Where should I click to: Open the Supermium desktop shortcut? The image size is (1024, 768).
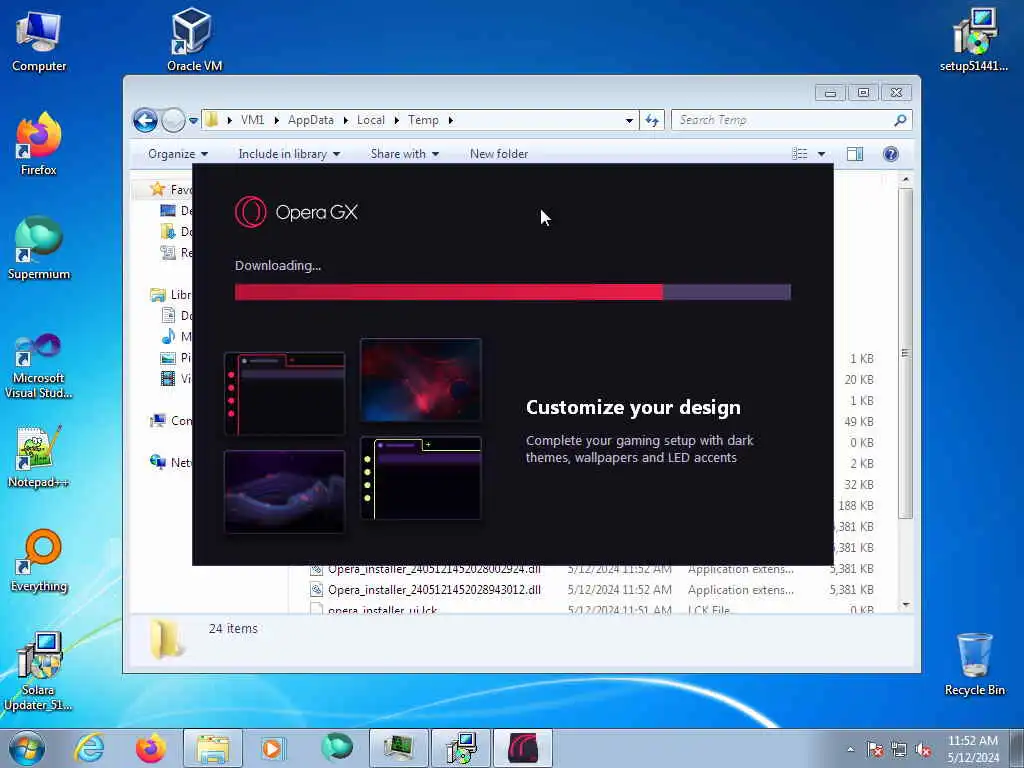[39, 248]
